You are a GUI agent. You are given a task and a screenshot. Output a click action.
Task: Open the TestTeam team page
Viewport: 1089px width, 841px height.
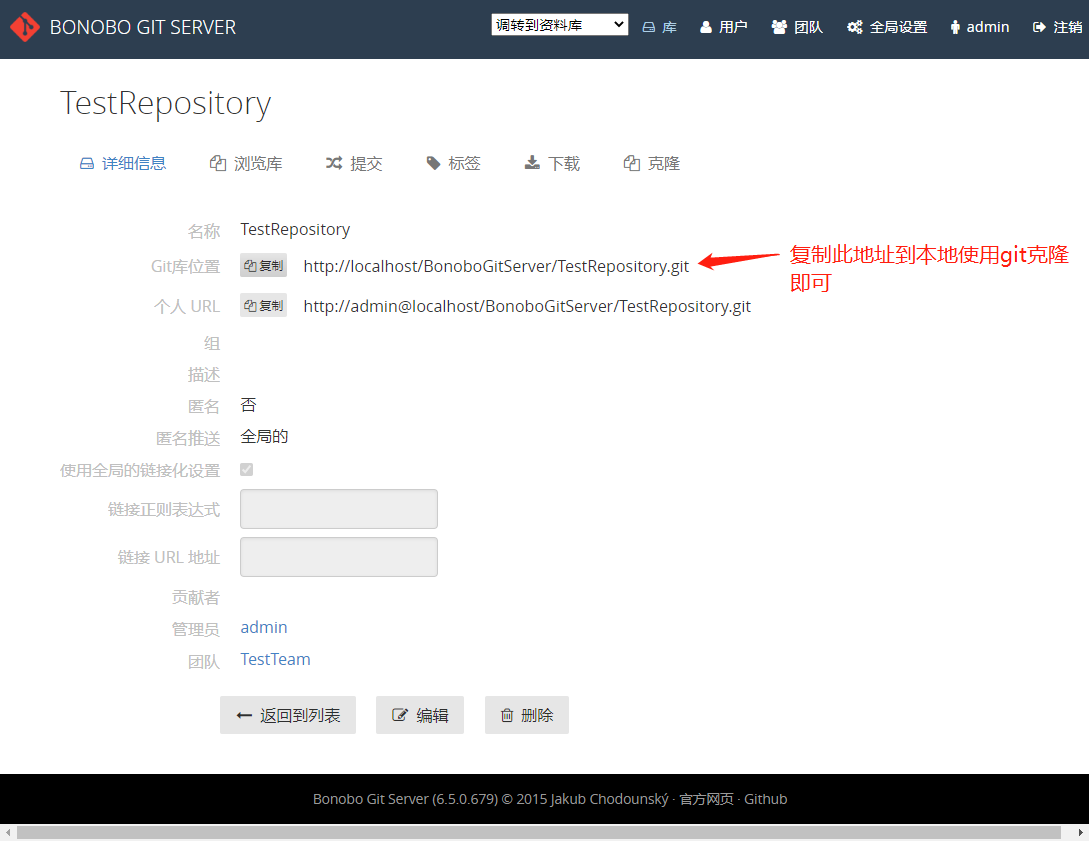[275, 658]
